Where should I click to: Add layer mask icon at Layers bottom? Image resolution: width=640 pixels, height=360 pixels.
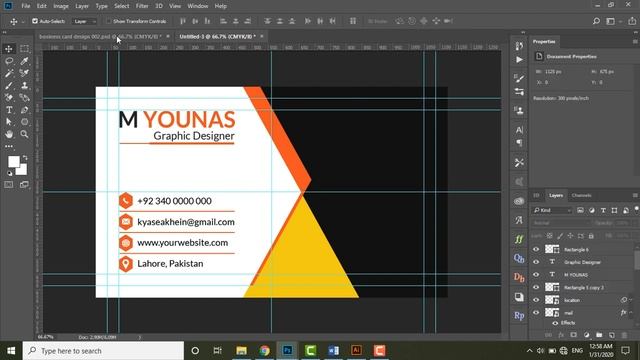pos(573,335)
